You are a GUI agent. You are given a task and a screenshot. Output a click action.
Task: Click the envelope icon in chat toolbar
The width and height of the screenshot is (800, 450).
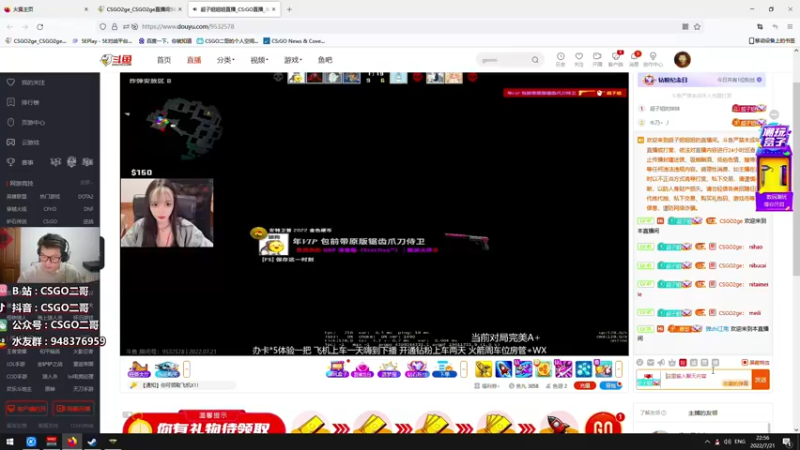651,362
